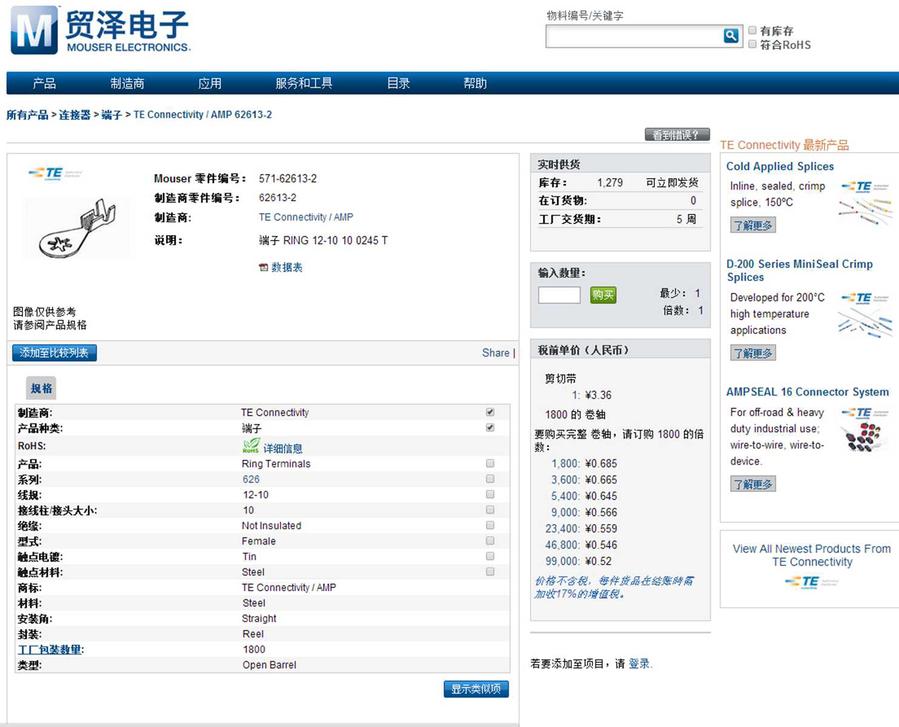
Task: Open AMPSEAL 16 connector thumbnail
Action: pos(862,437)
